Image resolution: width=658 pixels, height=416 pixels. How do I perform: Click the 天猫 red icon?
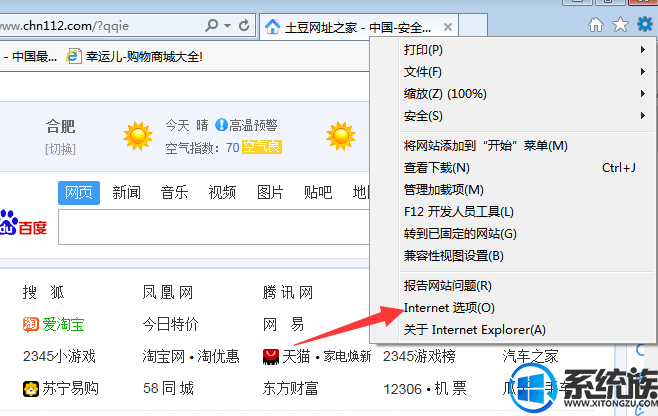click(x=271, y=357)
